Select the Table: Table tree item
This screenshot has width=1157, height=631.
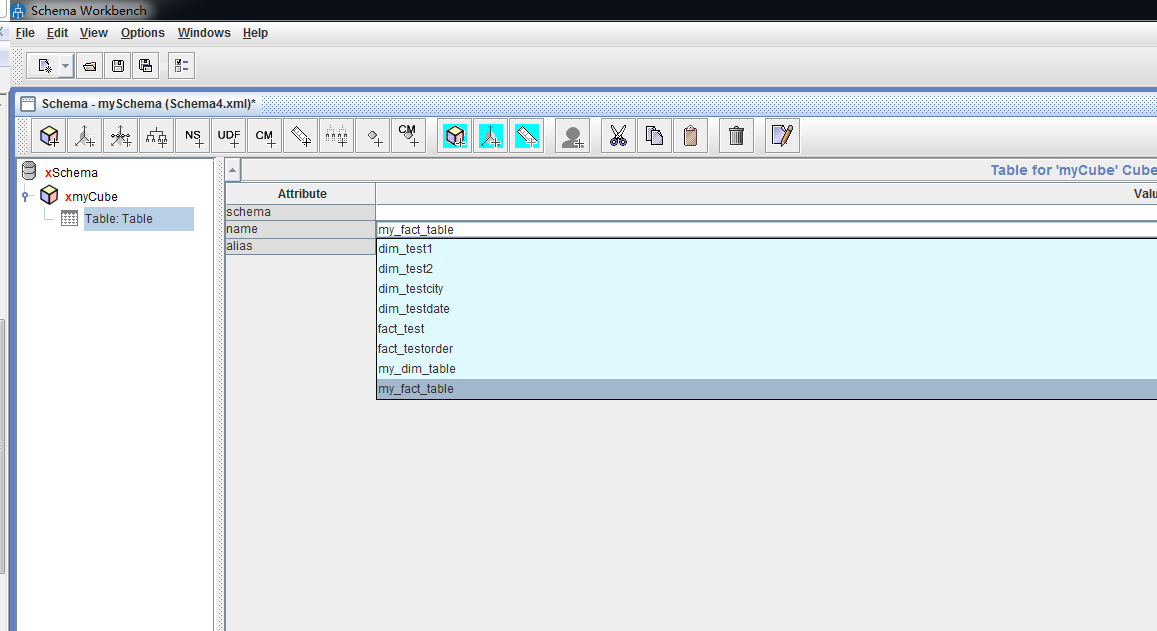click(x=119, y=218)
